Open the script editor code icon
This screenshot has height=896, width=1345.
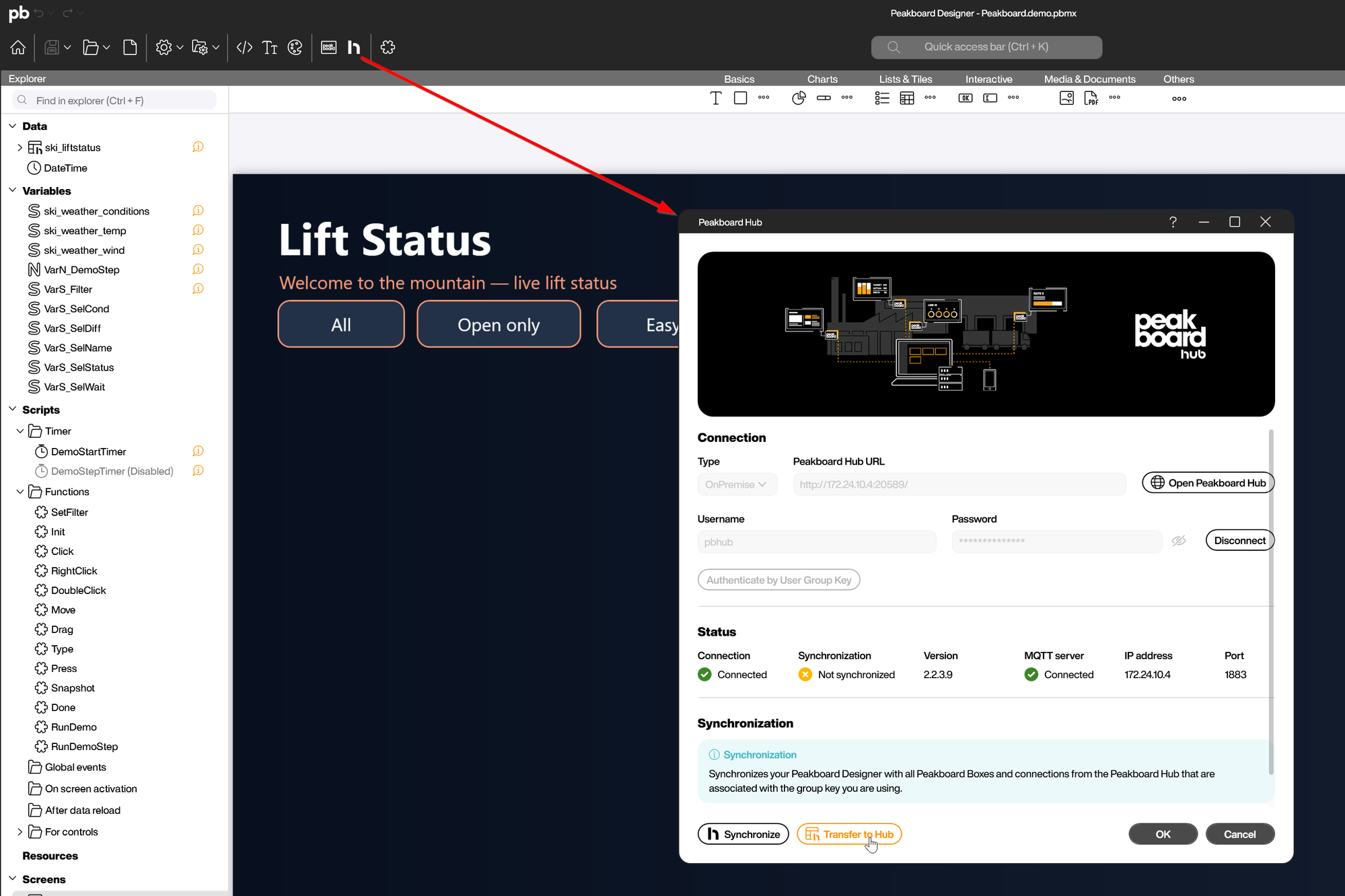[245, 47]
